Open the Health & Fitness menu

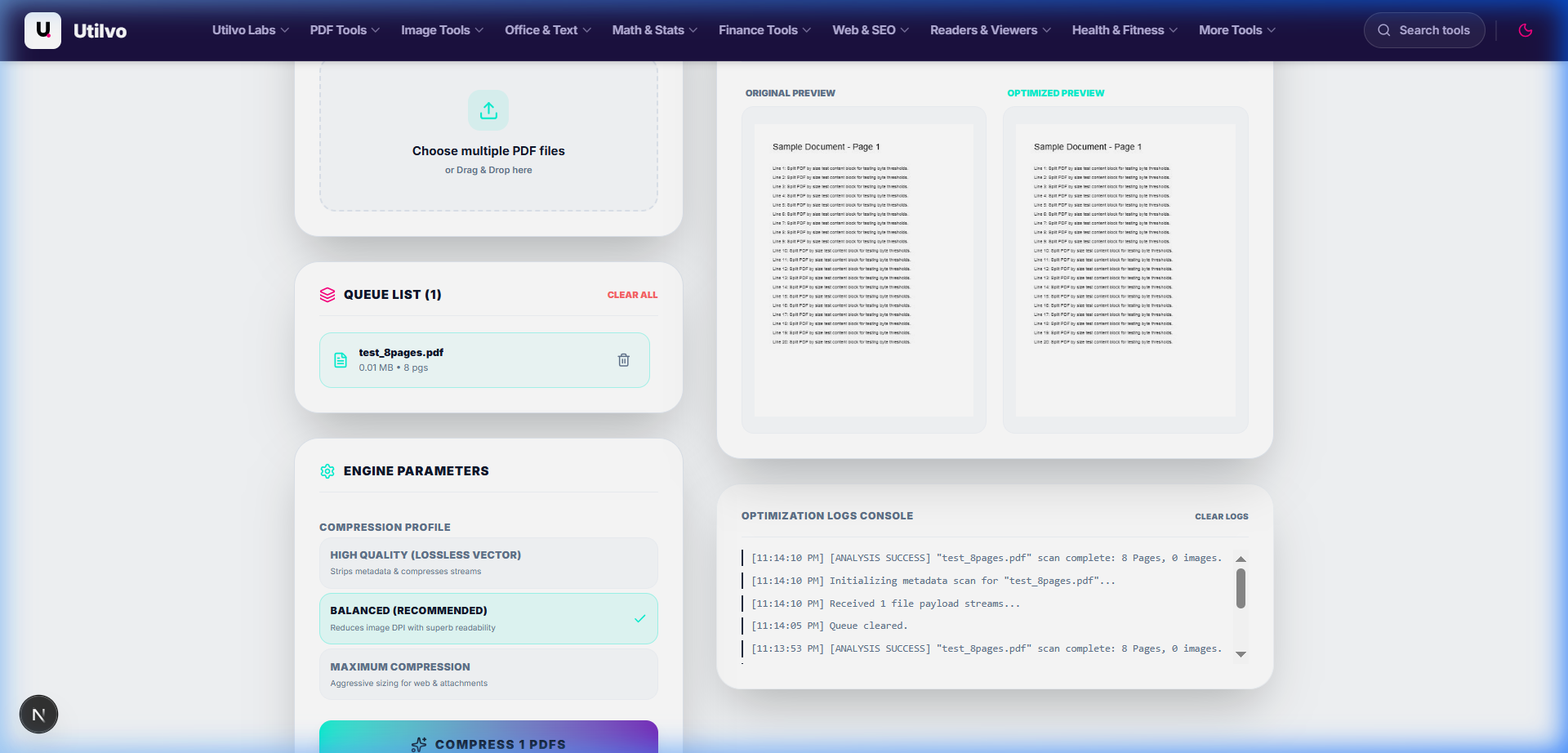tap(1125, 30)
